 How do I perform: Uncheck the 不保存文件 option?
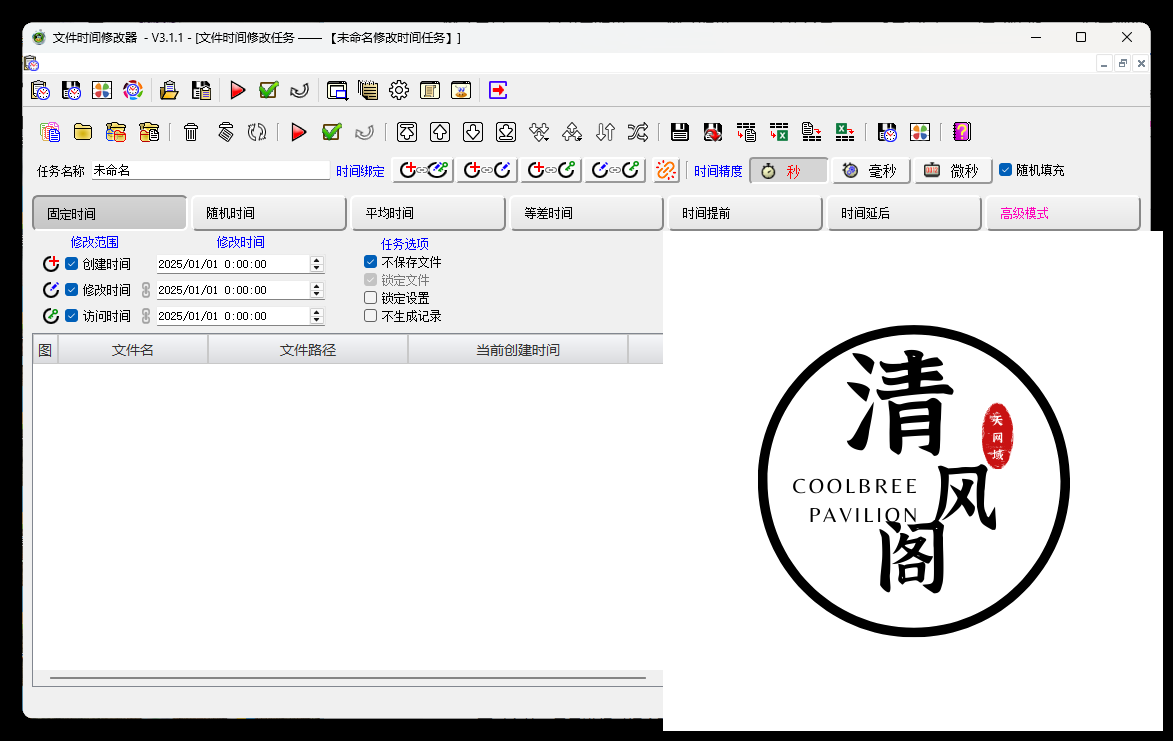click(370, 262)
